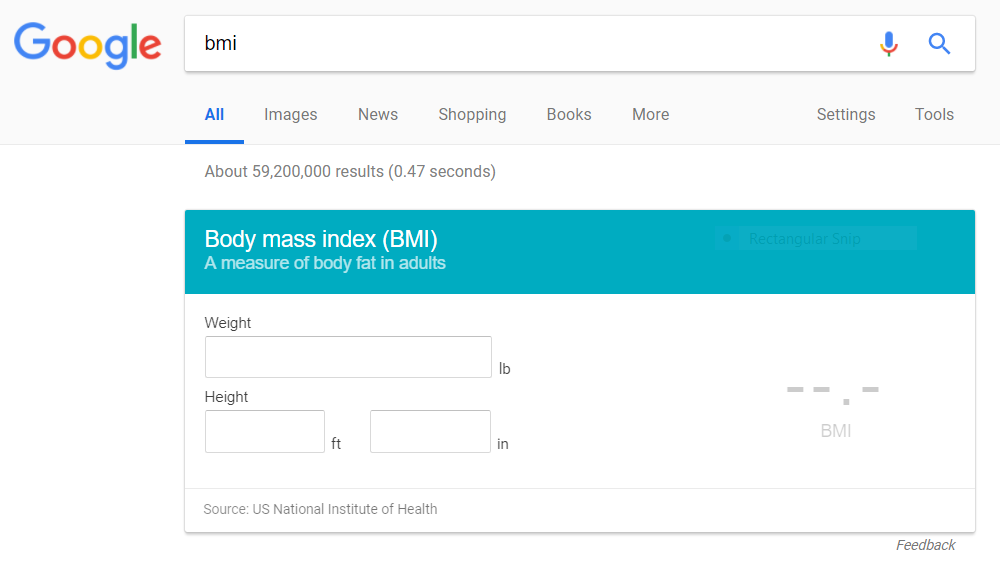Click the Height feet input field
The width and height of the screenshot is (1000, 565).
point(265,432)
